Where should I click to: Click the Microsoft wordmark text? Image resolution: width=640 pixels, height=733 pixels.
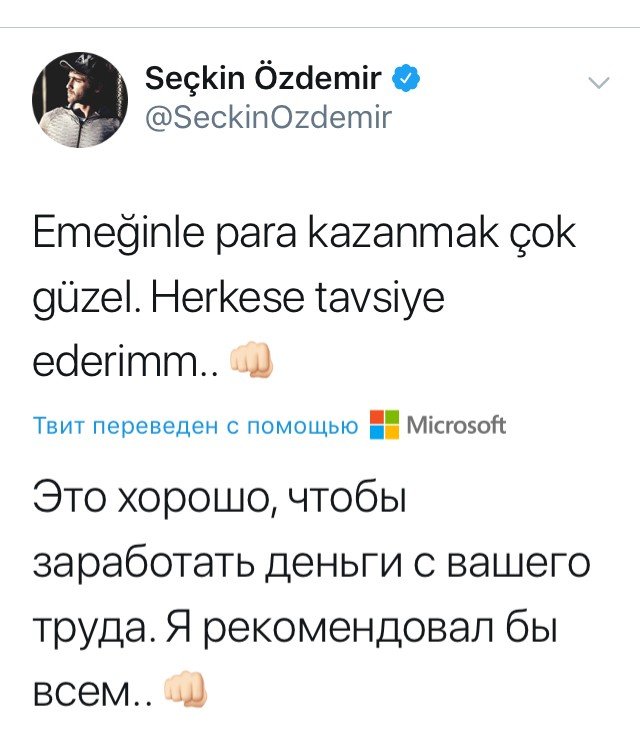tap(456, 426)
